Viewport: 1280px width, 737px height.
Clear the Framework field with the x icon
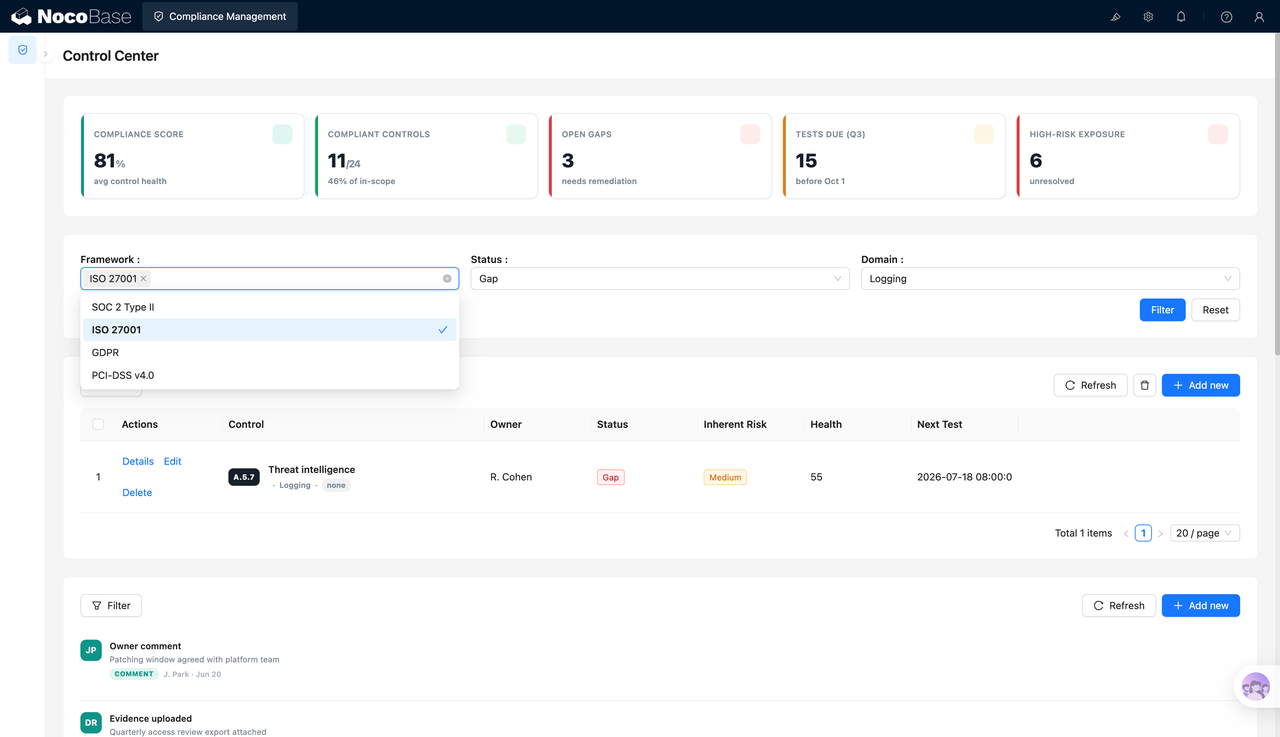tap(447, 279)
